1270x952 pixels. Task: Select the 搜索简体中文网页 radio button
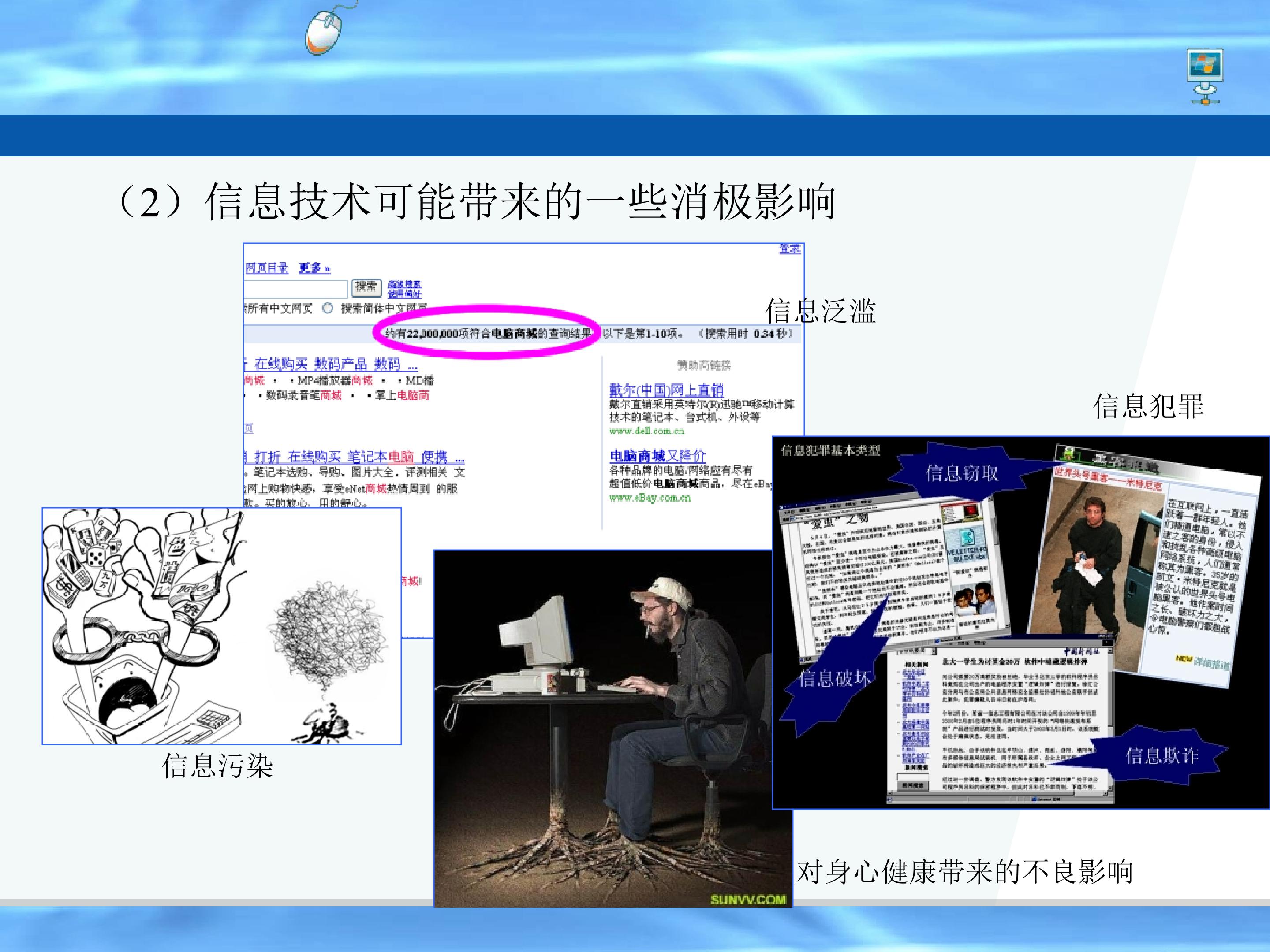327,308
